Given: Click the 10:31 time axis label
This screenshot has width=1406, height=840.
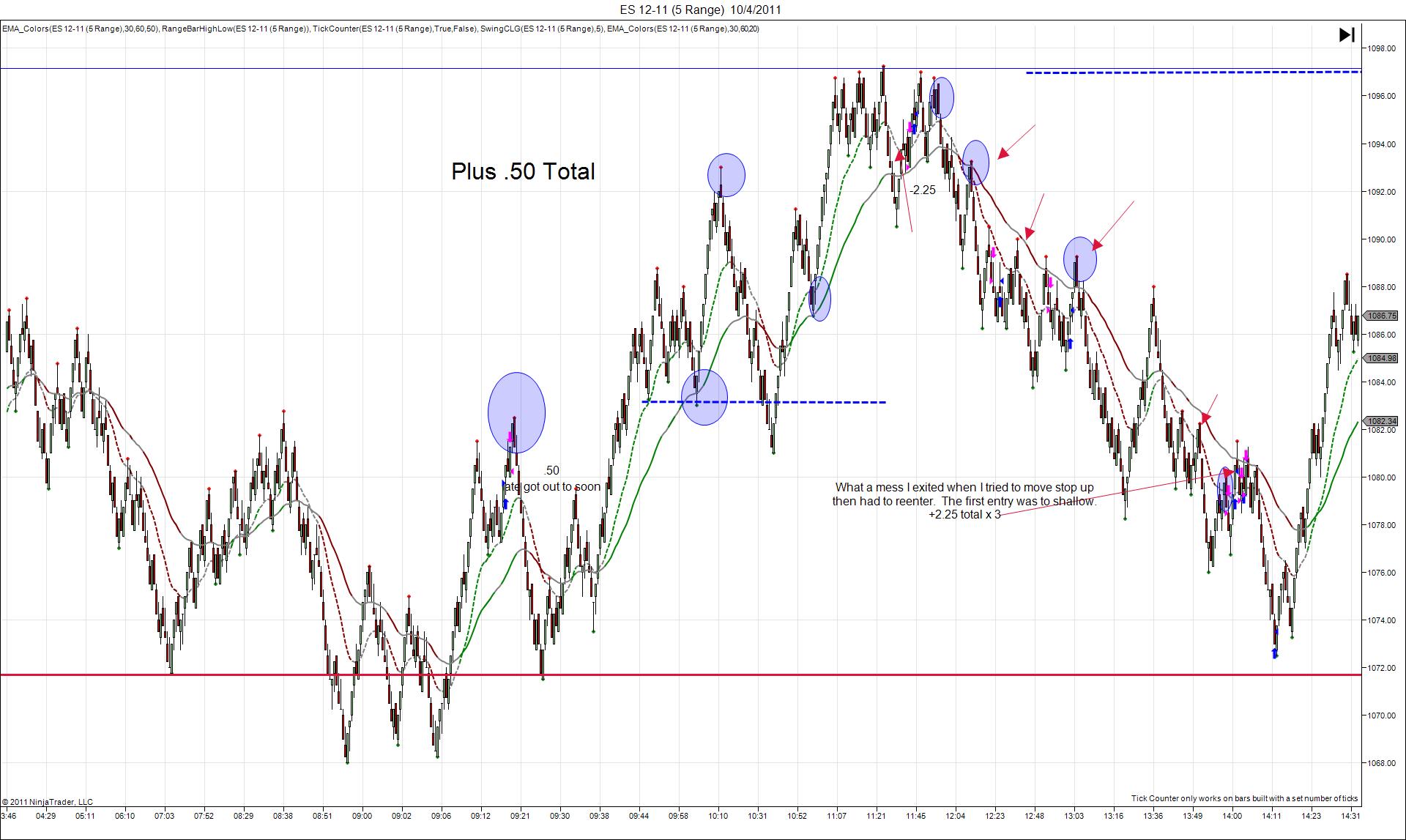Looking at the screenshot, I should pos(757,816).
